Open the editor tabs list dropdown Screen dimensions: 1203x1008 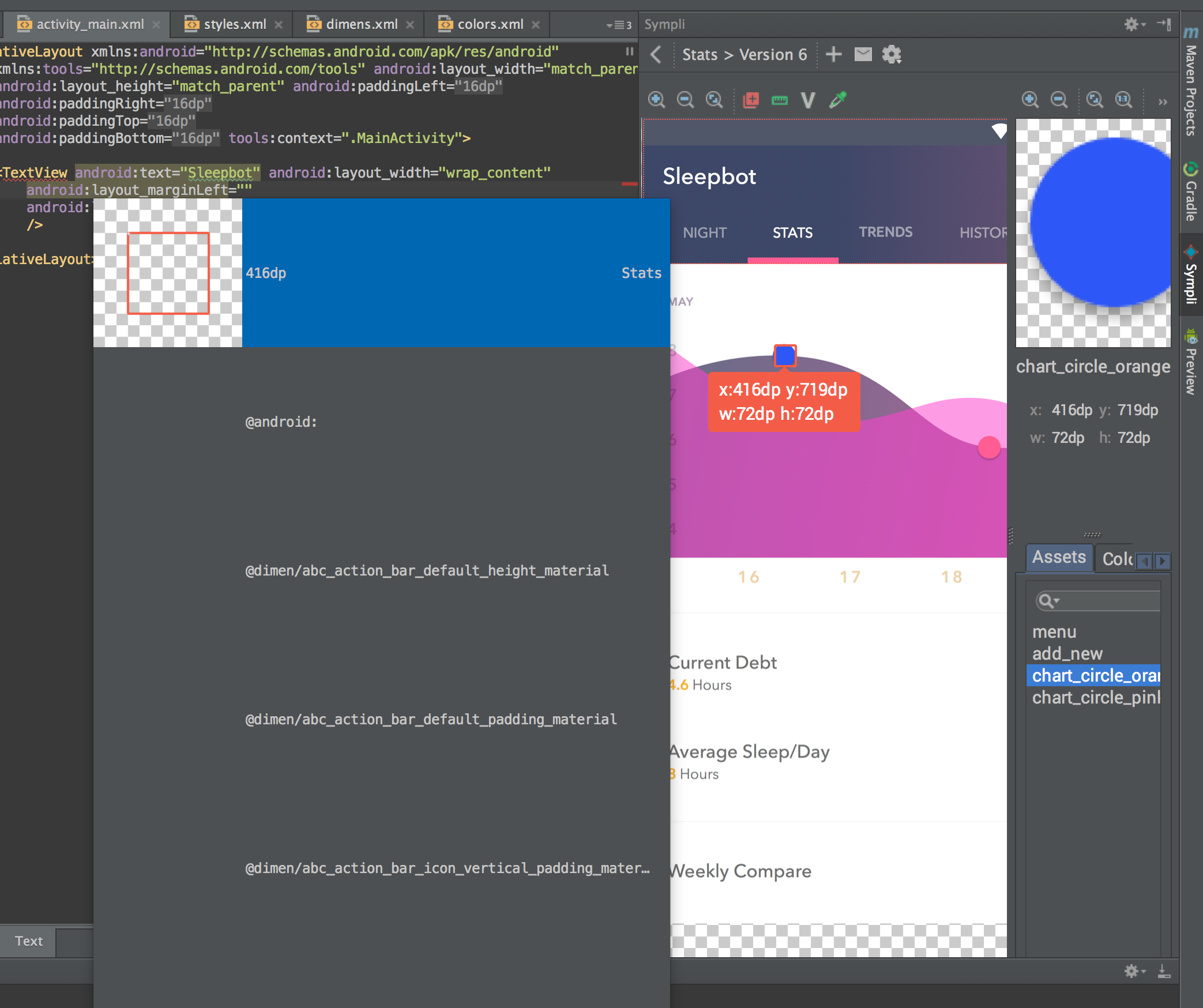click(619, 25)
